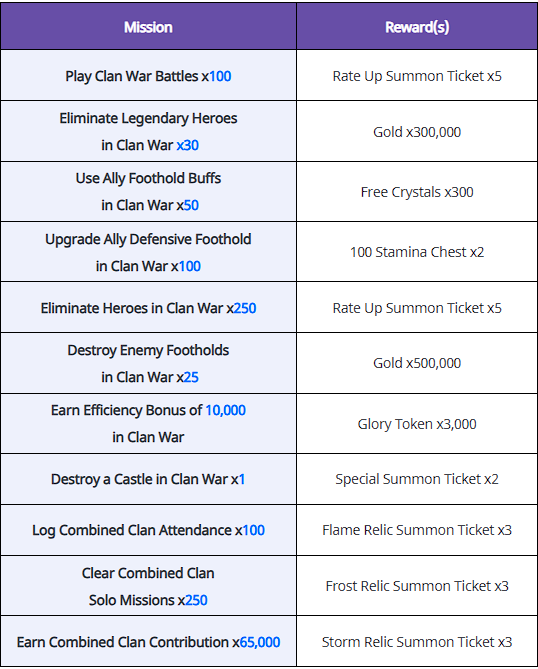Screen dimensions: 538x669
Task: Select the Use Ally Foothold Buffs mission cell
Action: coord(148,192)
